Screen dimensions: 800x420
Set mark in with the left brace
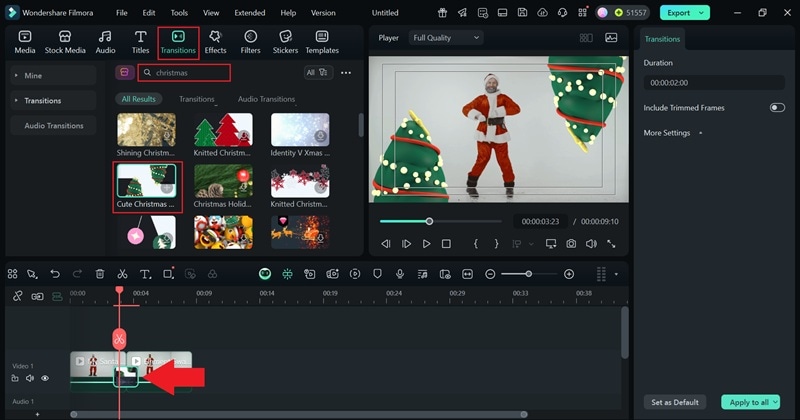[476, 244]
